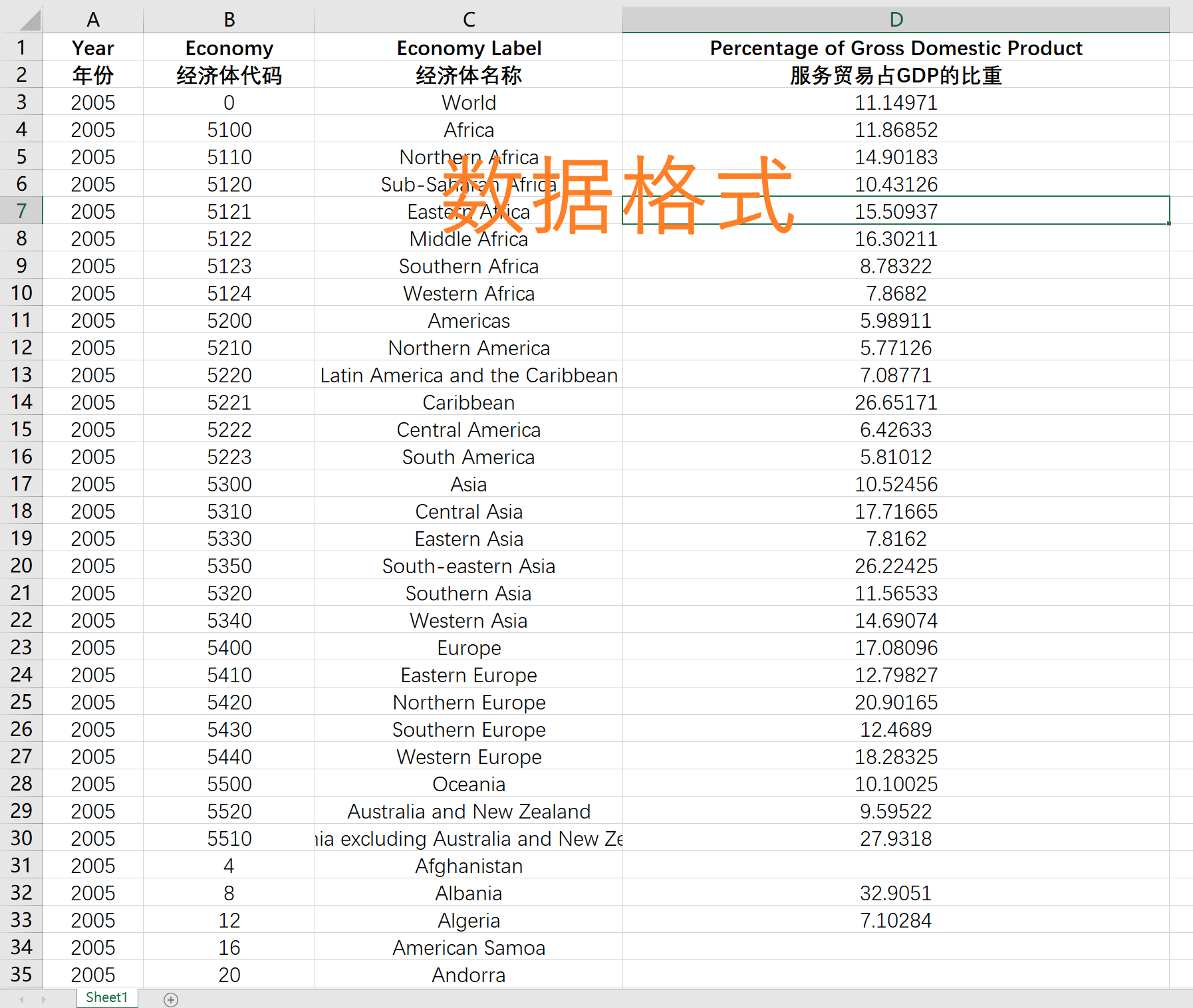Screen dimensions: 1193x1008
Task: Click the next sheet navigation arrow
Action: (44, 999)
